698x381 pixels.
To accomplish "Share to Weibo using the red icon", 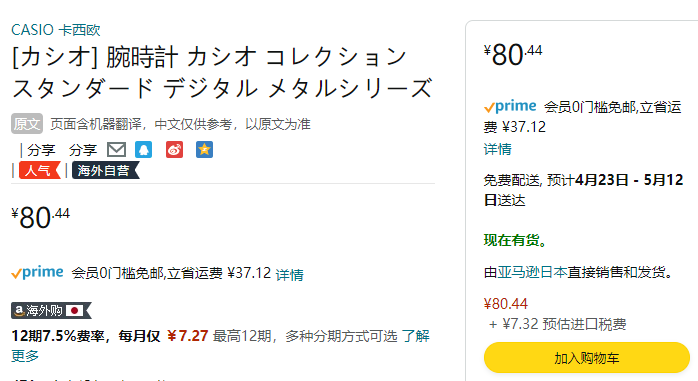I will click(174, 150).
